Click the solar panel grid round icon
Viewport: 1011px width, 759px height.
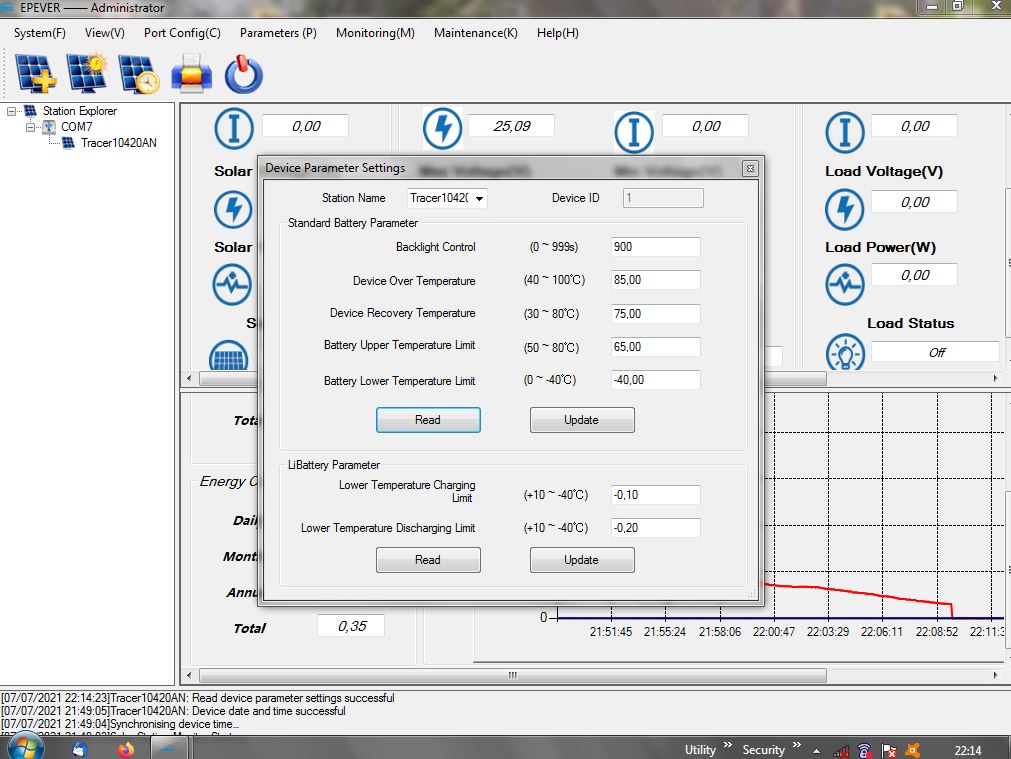228,355
